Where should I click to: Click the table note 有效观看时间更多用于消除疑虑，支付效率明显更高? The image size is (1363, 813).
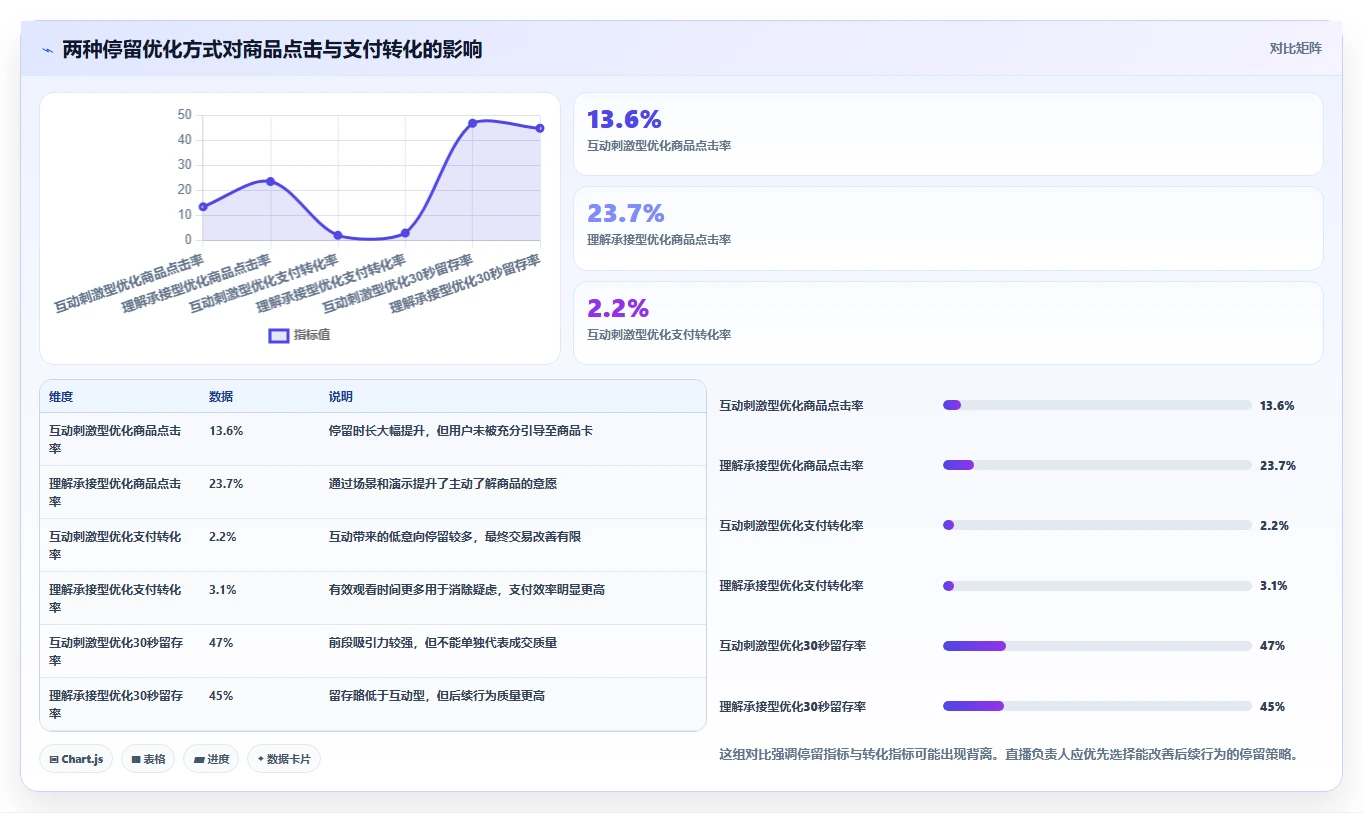(467, 590)
